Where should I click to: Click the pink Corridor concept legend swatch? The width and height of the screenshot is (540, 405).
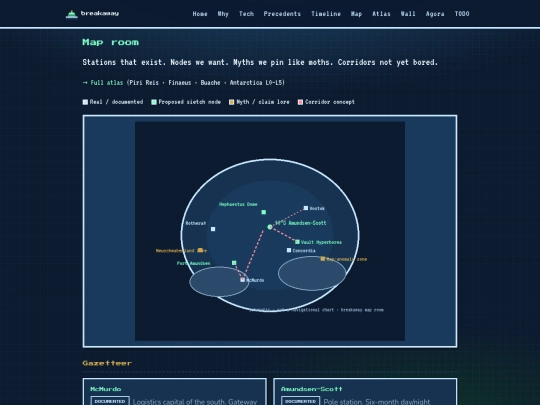point(300,102)
